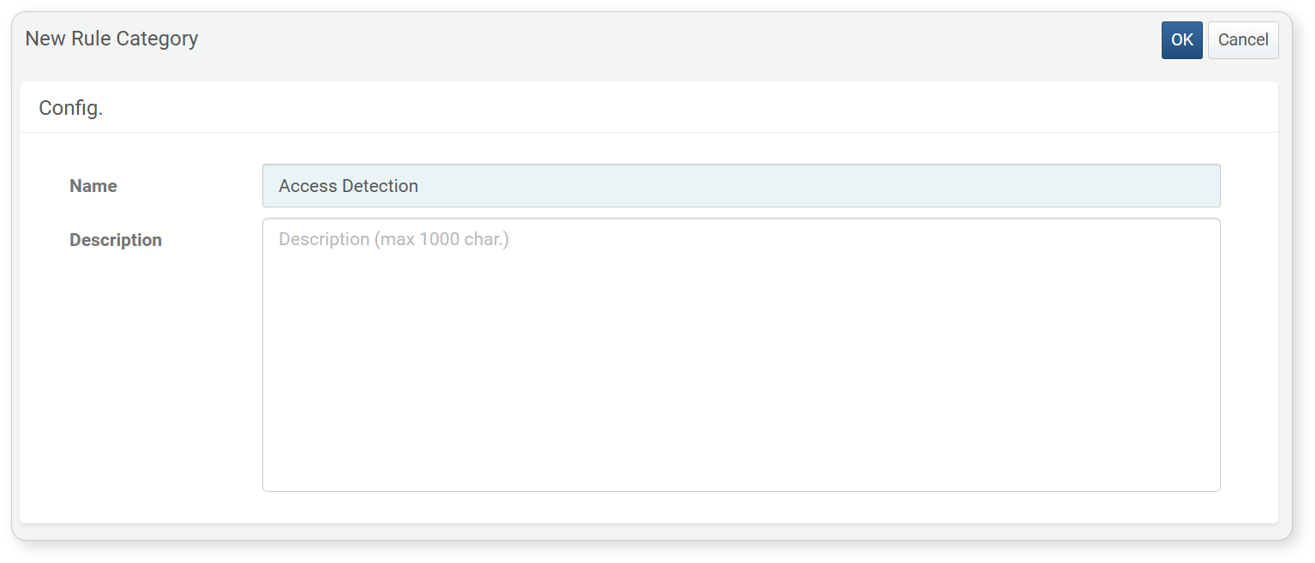The height and width of the screenshot is (563, 1315).
Task: Click the Config. section header
Action: [71, 108]
